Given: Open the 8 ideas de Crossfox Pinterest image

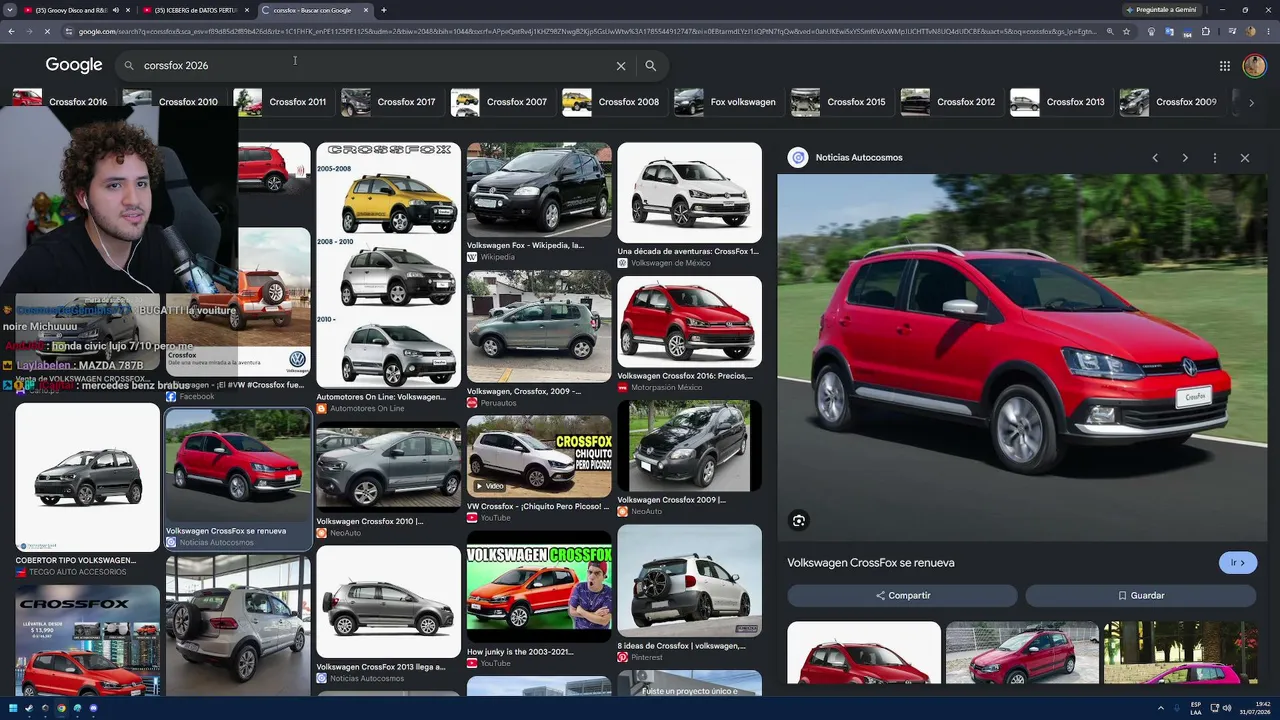Looking at the screenshot, I should pyautogui.click(x=689, y=581).
